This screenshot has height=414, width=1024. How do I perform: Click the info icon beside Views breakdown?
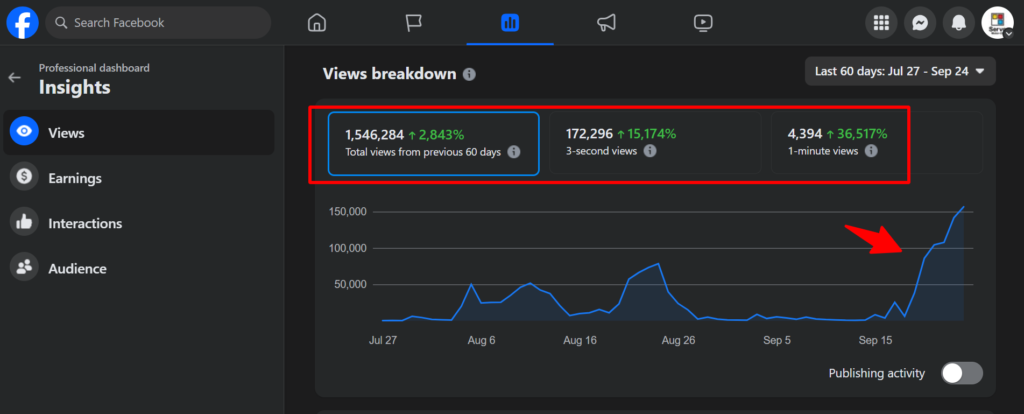pyautogui.click(x=469, y=74)
